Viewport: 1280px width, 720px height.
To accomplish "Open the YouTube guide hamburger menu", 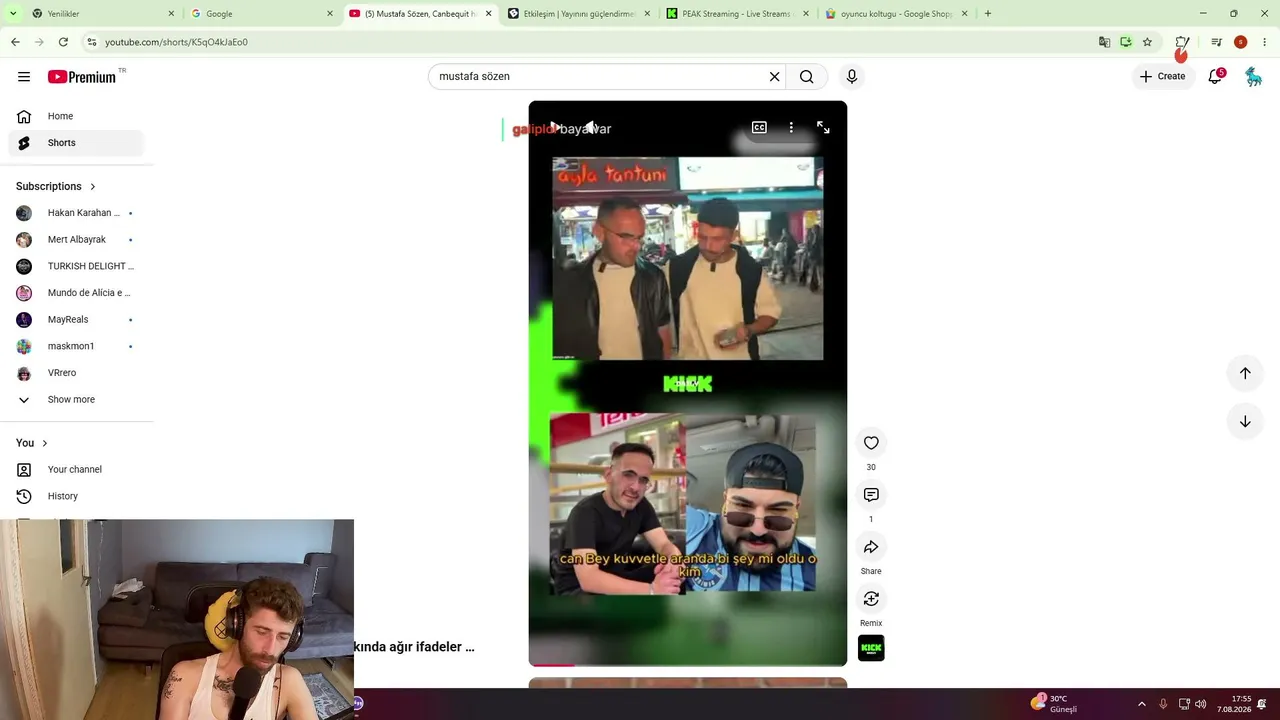I will tap(24, 77).
